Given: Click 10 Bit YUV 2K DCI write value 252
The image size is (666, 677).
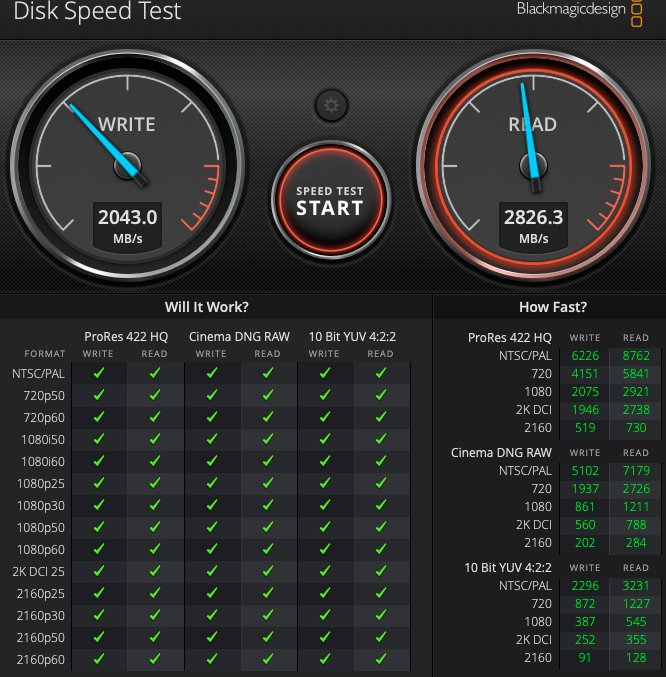Looking at the screenshot, I should tap(585, 640).
